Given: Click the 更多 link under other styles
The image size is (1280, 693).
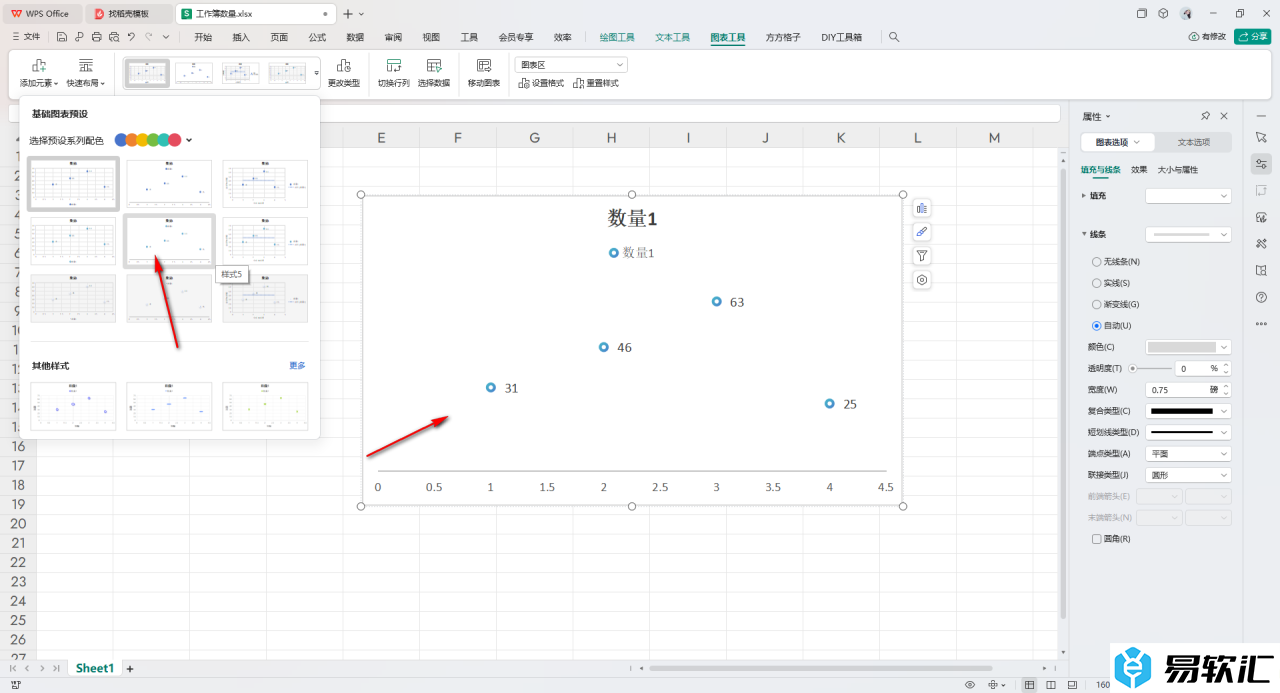Looking at the screenshot, I should tap(298, 366).
